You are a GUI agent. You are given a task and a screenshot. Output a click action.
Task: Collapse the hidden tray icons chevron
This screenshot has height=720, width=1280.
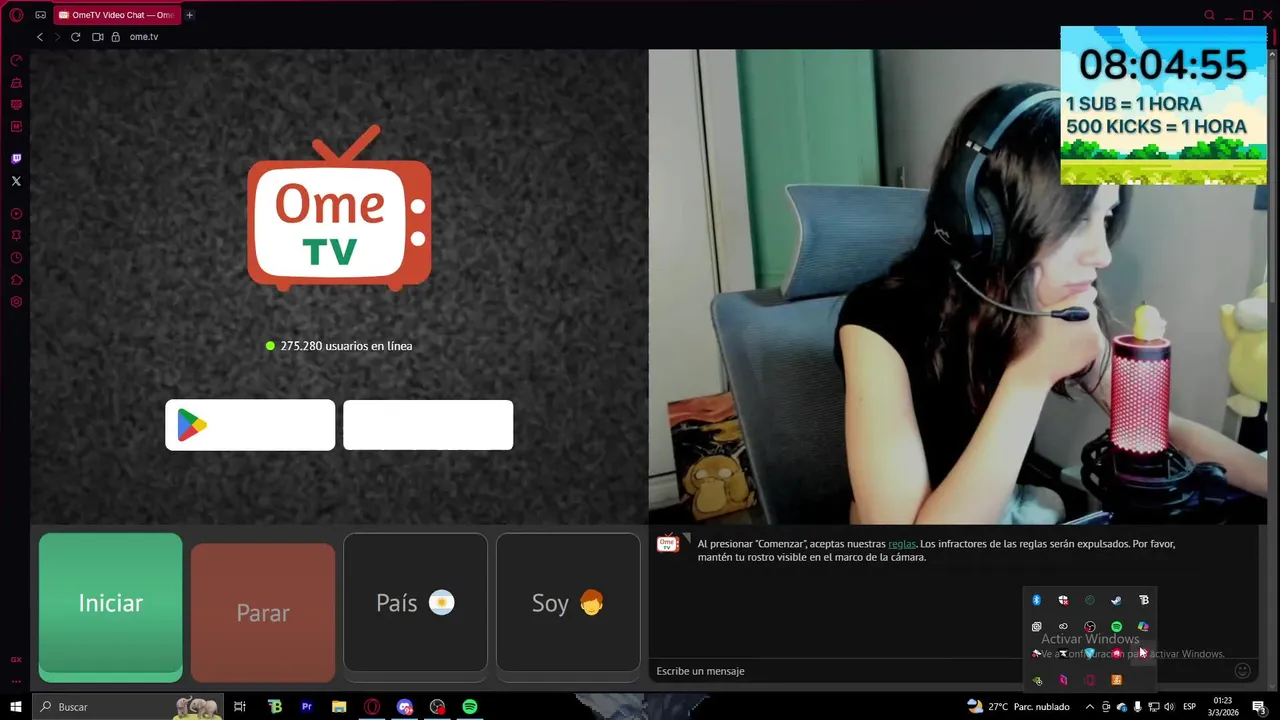pos(1090,707)
